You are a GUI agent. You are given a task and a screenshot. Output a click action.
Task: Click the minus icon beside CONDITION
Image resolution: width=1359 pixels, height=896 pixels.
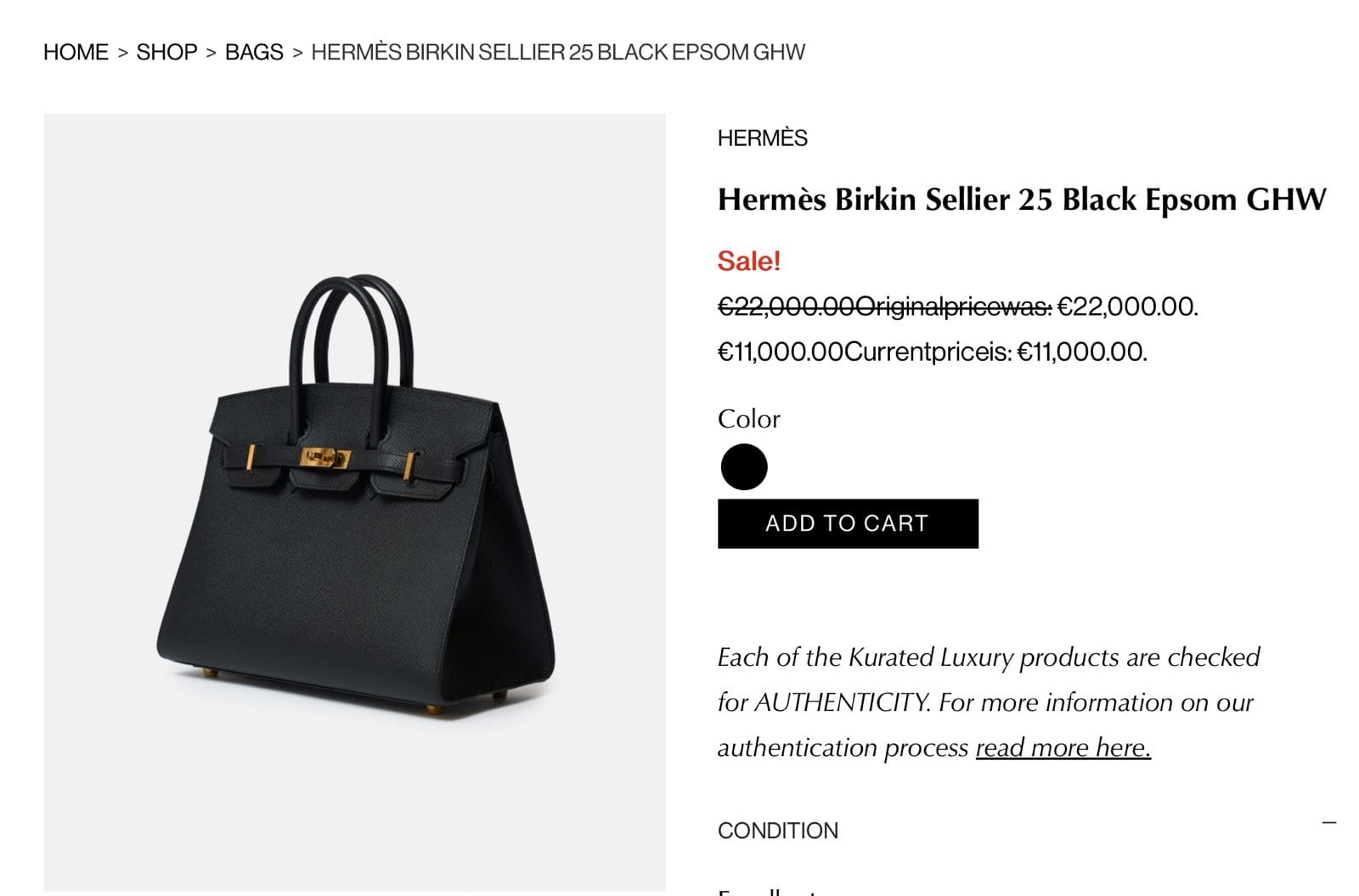1329,822
